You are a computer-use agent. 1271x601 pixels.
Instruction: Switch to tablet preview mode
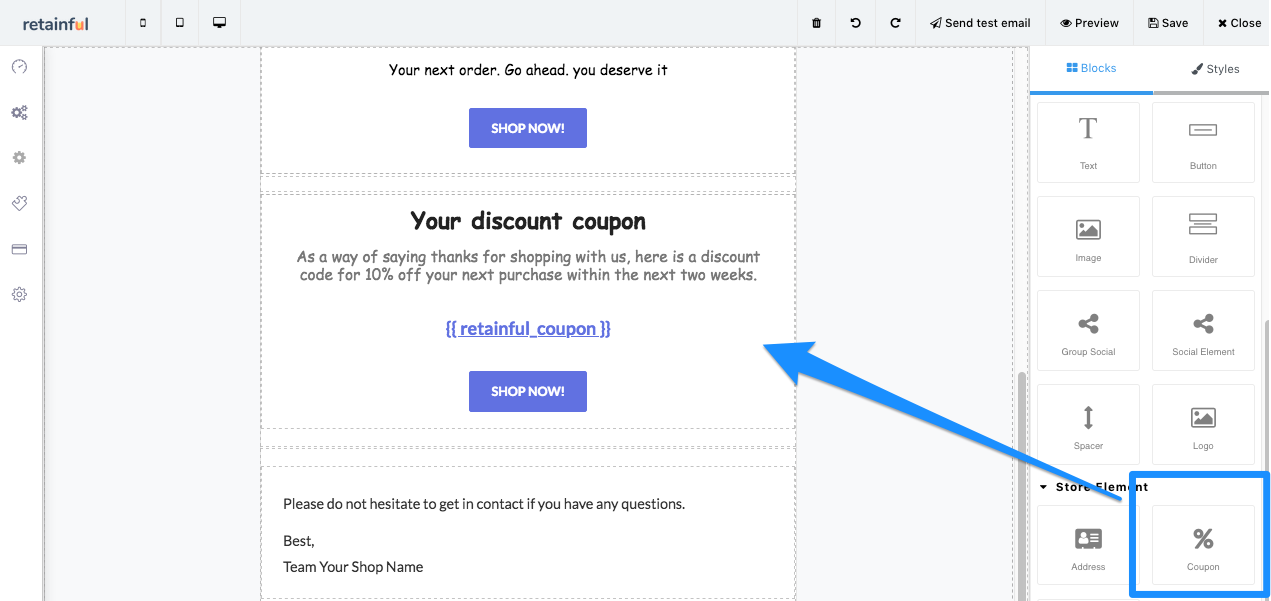coord(179,22)
